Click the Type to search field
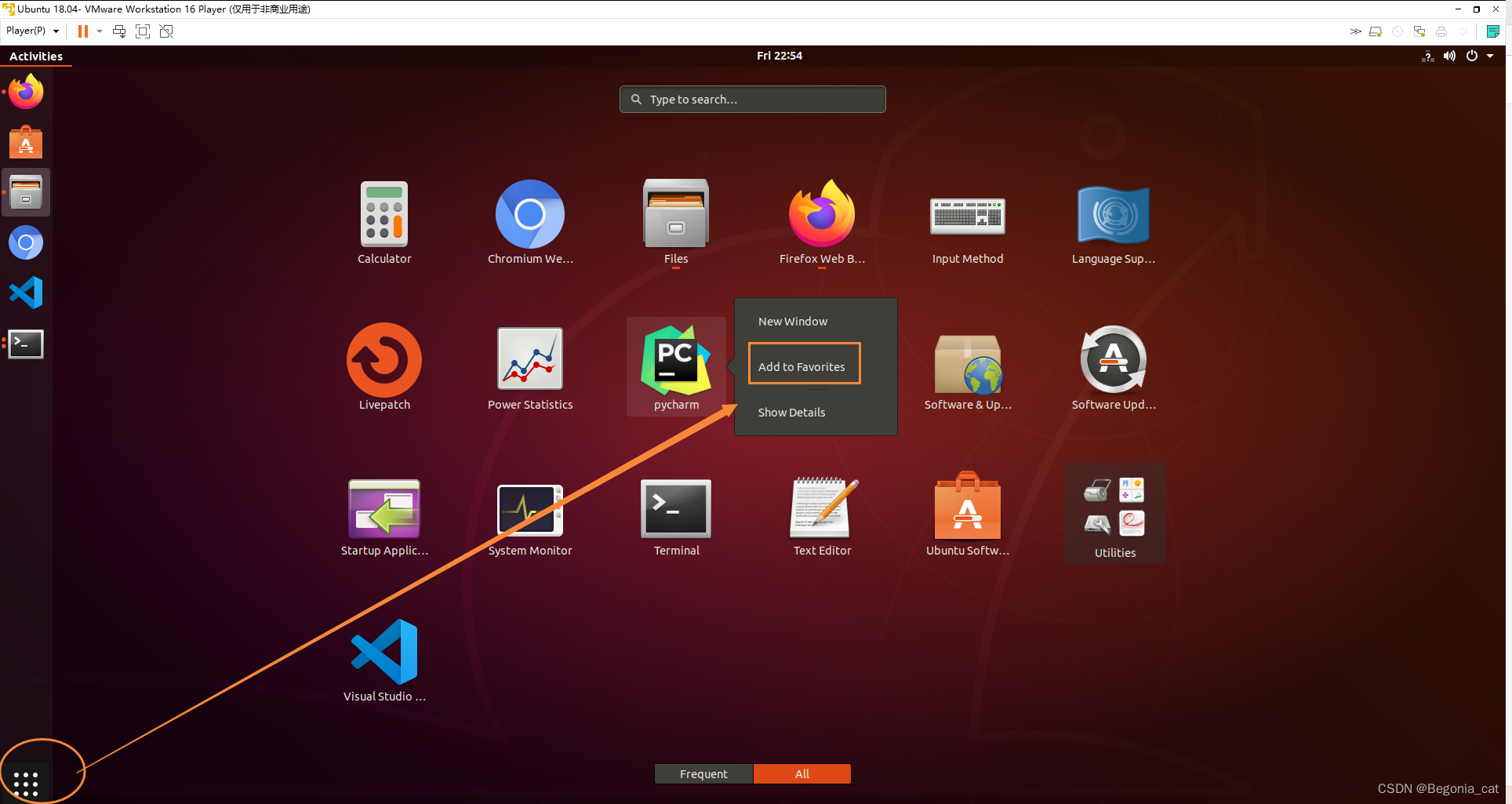The height and width of the screenshot is (804, 1512). coord(752,99)
